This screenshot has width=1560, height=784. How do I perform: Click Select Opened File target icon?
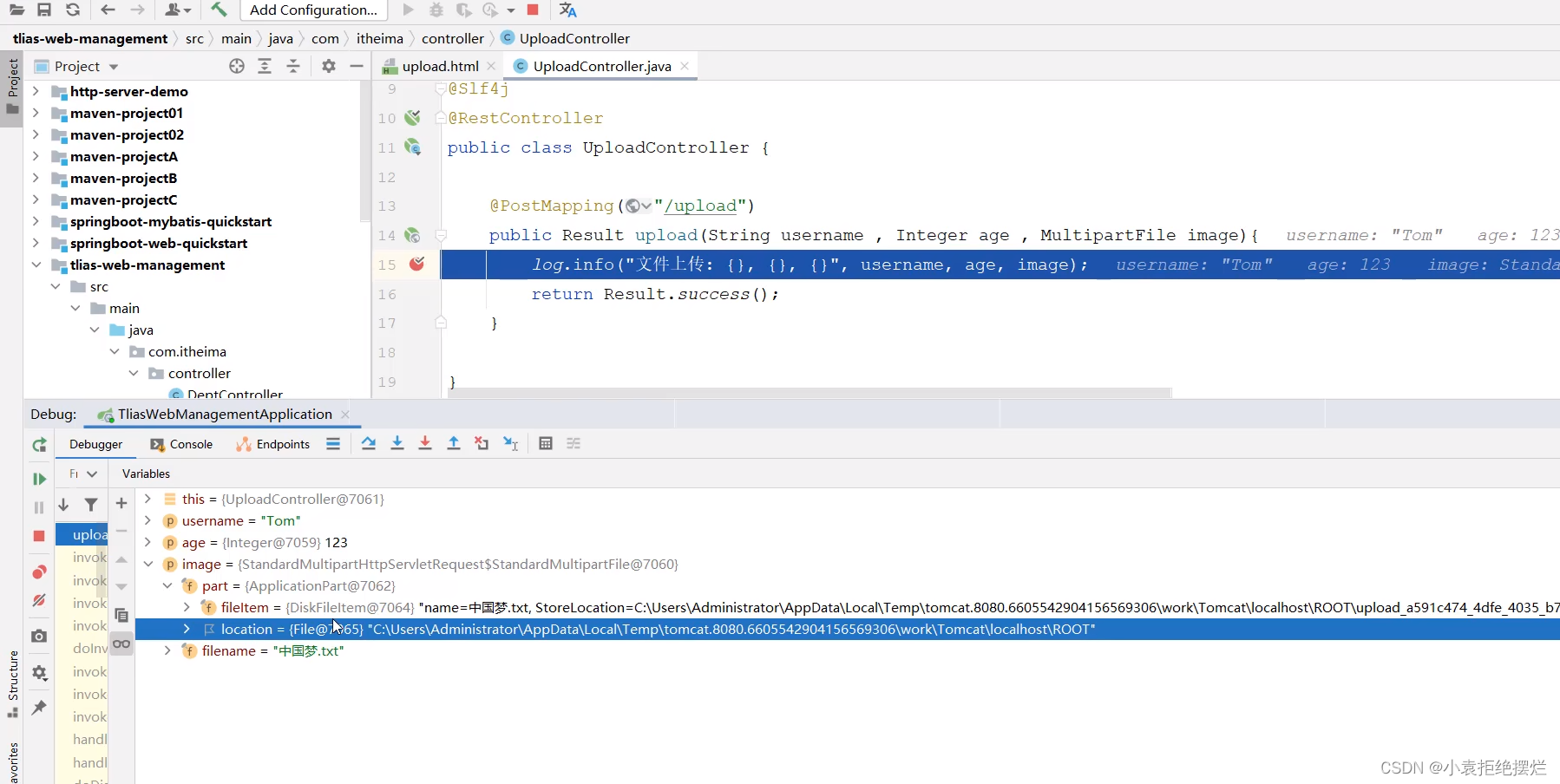[x=237, y=66]
